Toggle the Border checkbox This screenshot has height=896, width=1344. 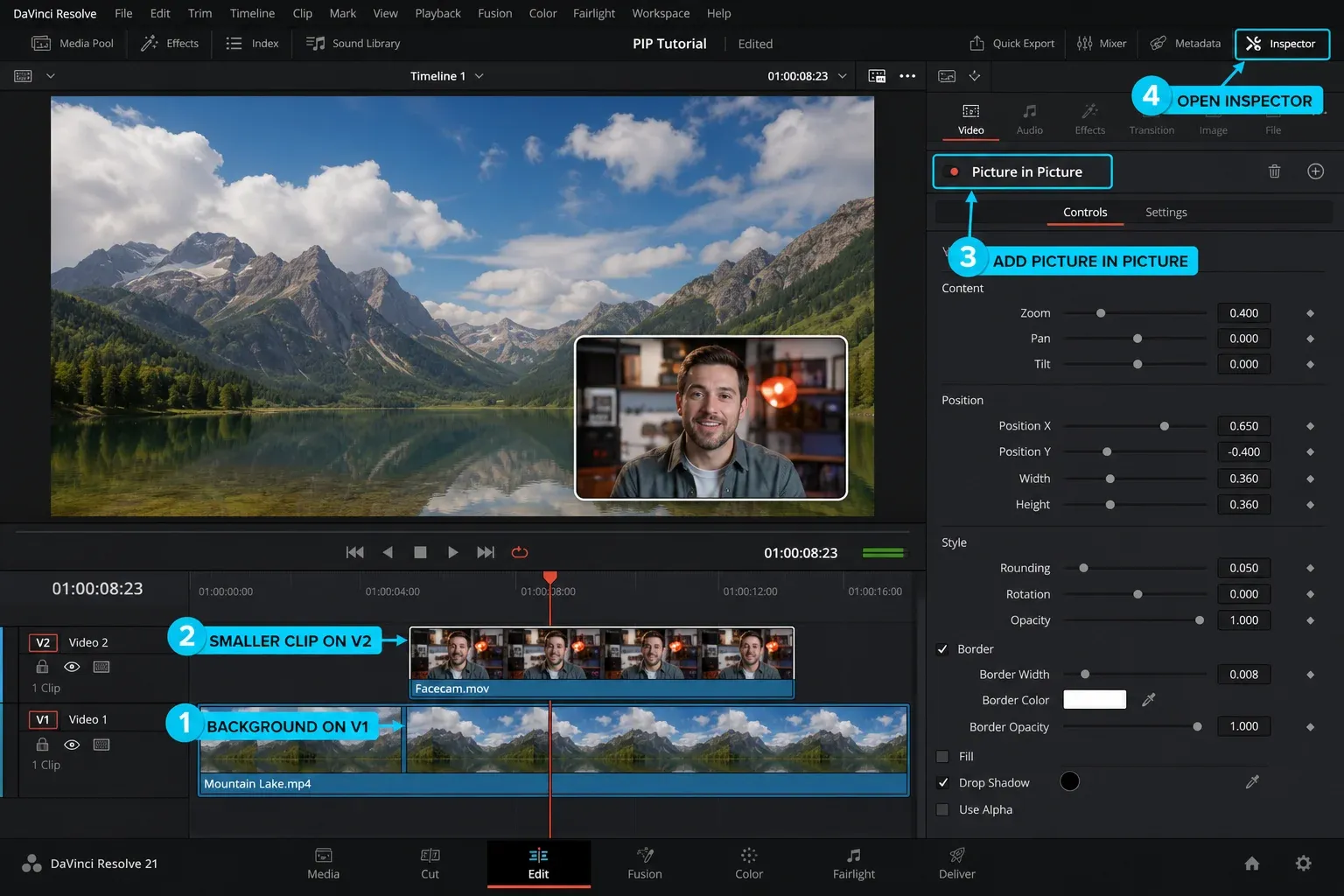(942, 649)
